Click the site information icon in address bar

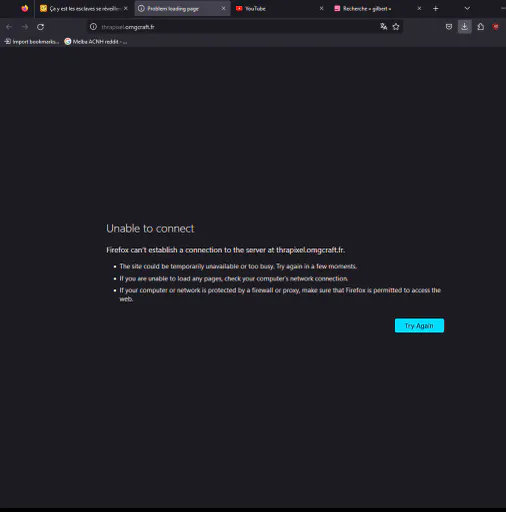pyautogui.click(x=93, y=27)
